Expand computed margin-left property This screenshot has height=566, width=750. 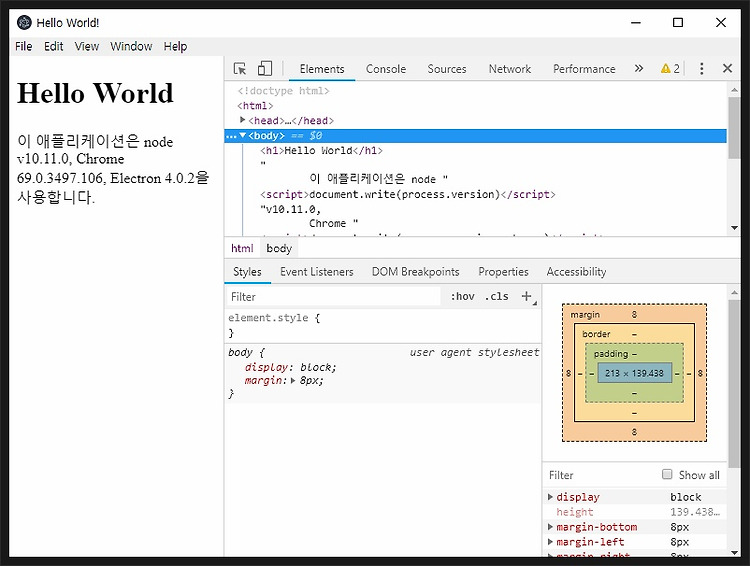pyautogui.click(x=550, y=542)
